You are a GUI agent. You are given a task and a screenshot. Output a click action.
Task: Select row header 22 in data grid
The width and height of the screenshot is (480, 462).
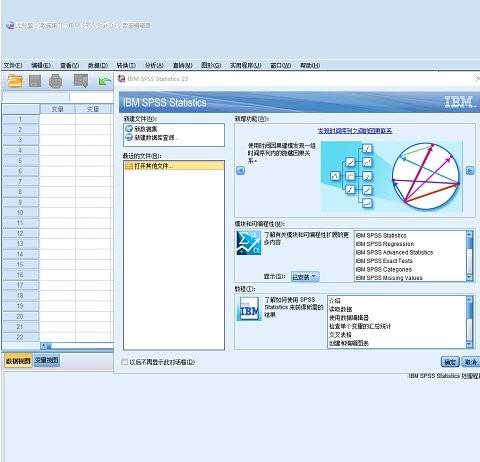[20, 337]
